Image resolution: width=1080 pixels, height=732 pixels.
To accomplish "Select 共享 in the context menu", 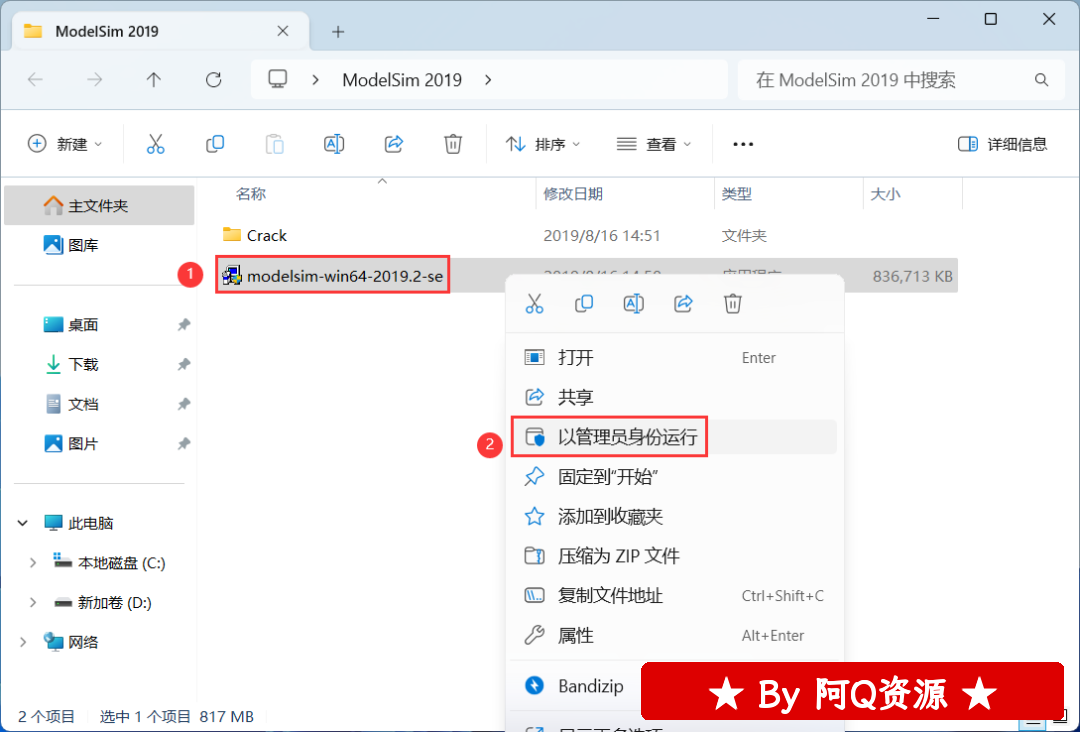I will pyautogui.click(x=674, y=397).
